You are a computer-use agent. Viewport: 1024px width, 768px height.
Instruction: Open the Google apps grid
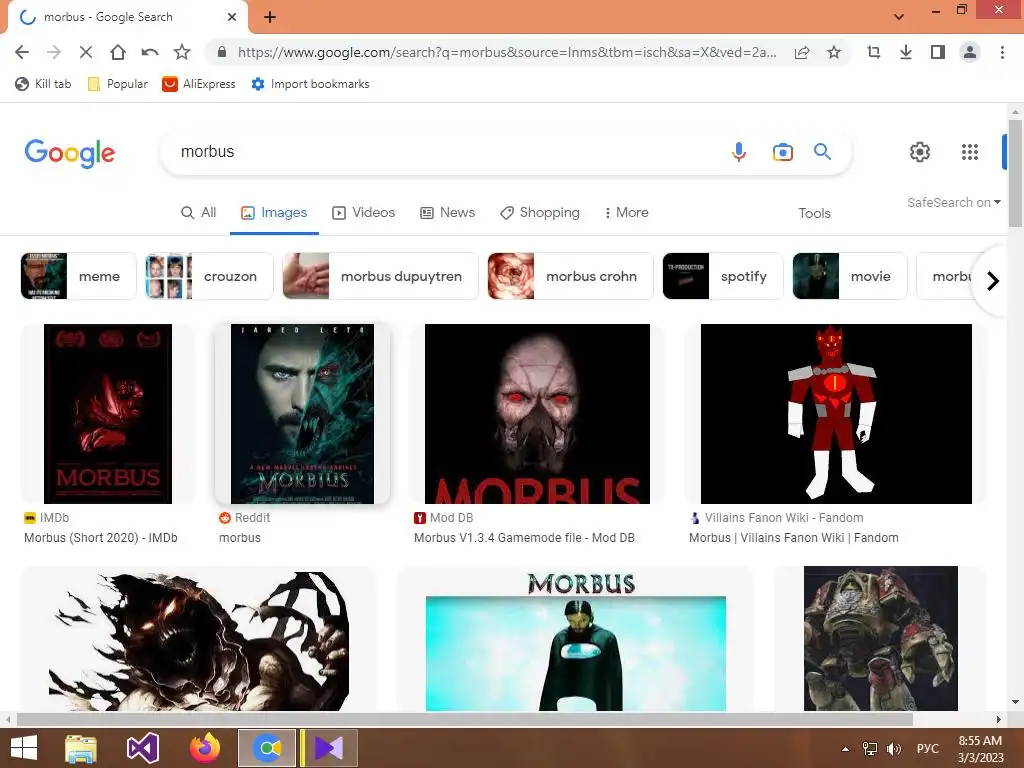pos(970,152)
